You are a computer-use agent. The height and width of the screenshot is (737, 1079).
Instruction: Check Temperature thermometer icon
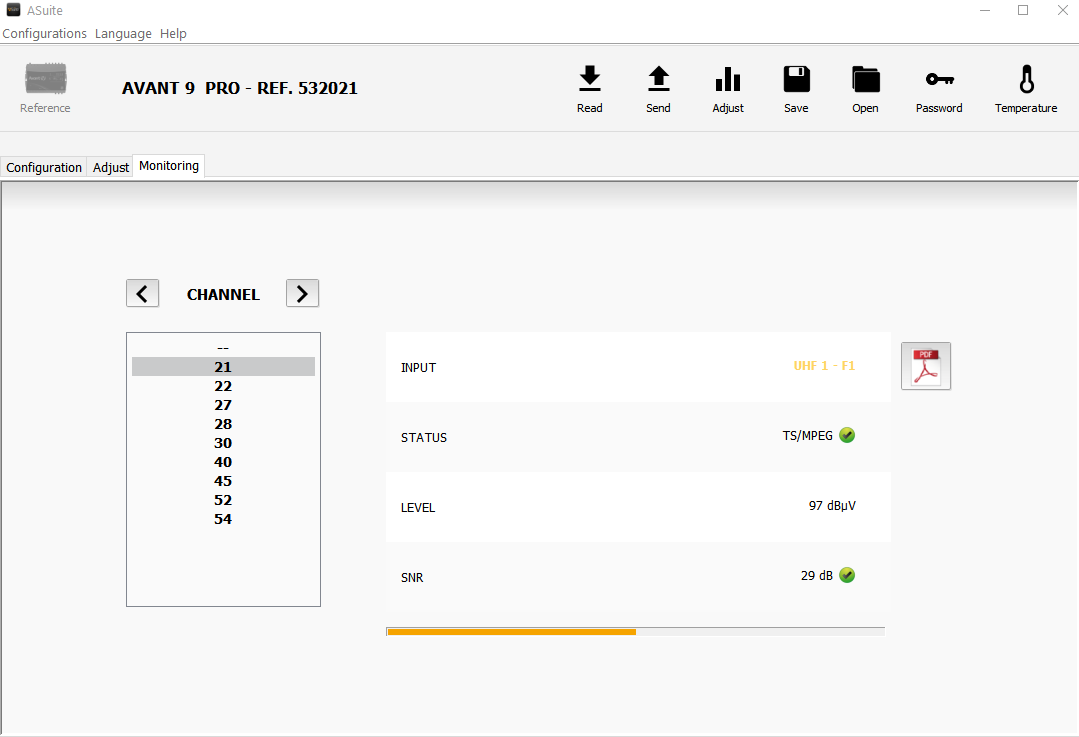pos(1026,78)
